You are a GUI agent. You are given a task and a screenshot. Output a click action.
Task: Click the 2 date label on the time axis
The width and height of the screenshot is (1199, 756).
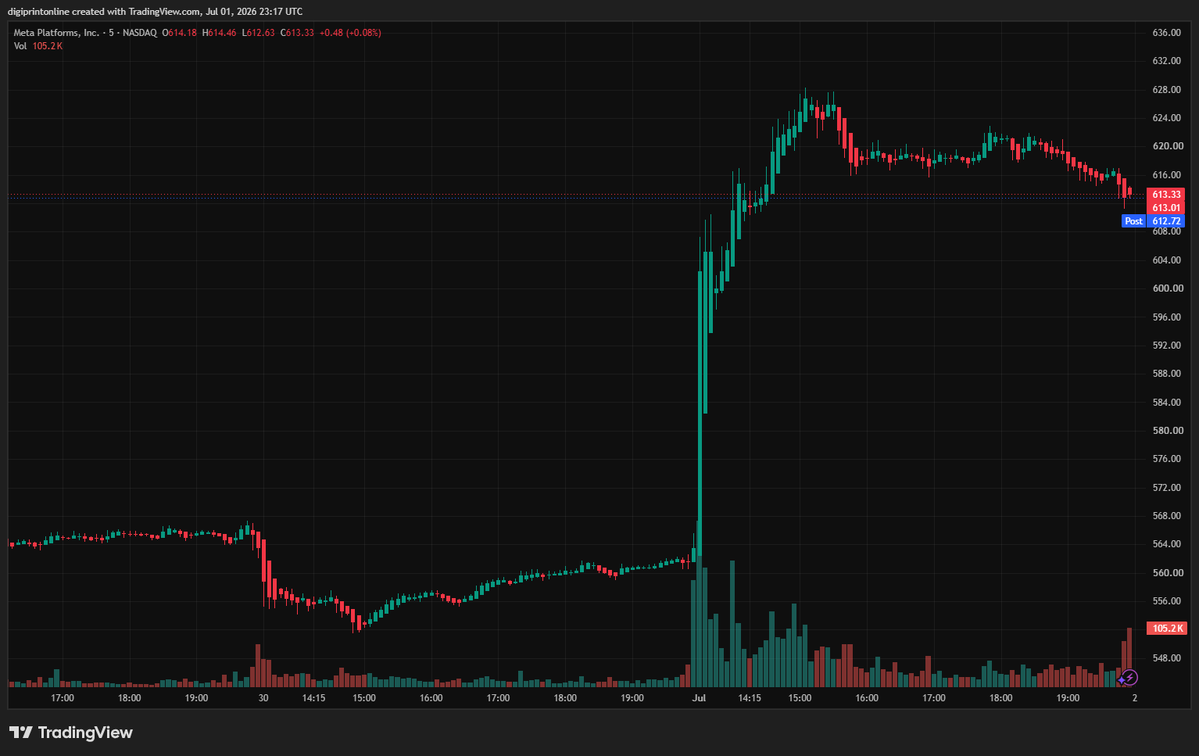[x=1135, y=698]
